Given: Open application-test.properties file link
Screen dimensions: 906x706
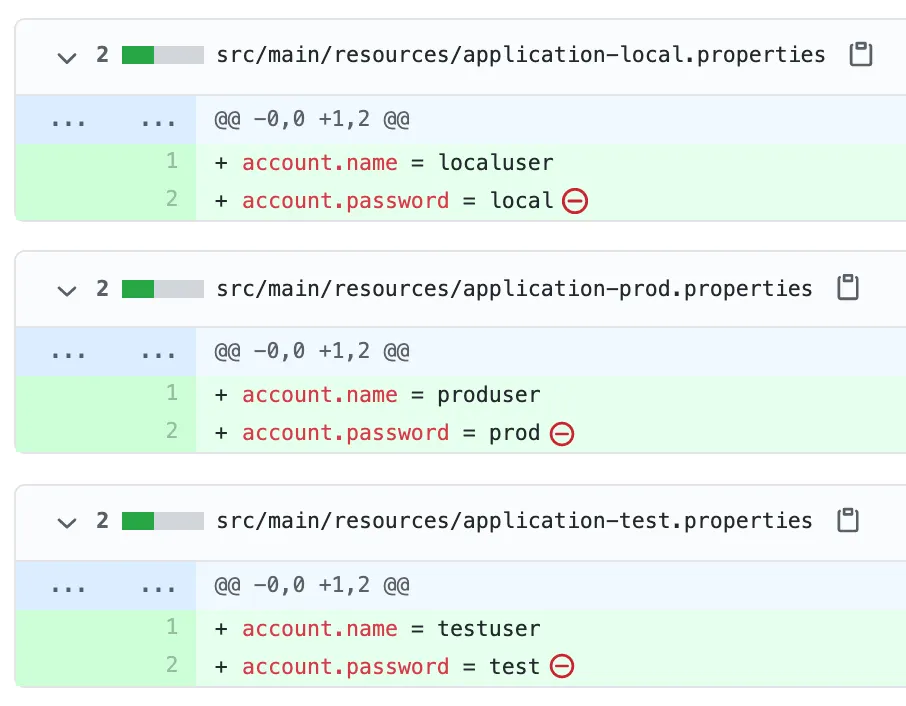Looking at the screenshot, I should point(514,521).
